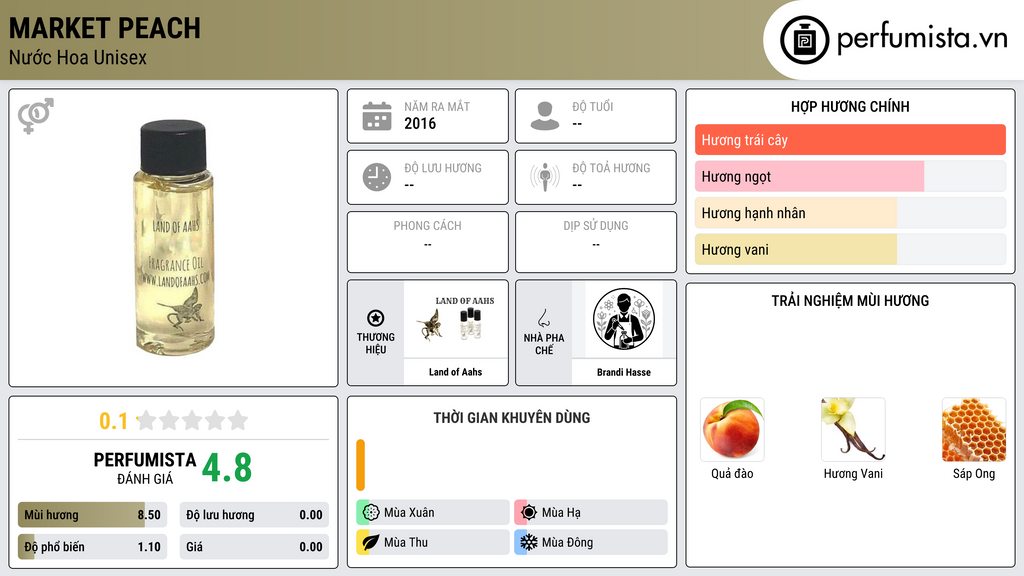1024x576 pixels.
Task: Click the Hương ngọt accord bar
Action: click(x=850, y=176)
